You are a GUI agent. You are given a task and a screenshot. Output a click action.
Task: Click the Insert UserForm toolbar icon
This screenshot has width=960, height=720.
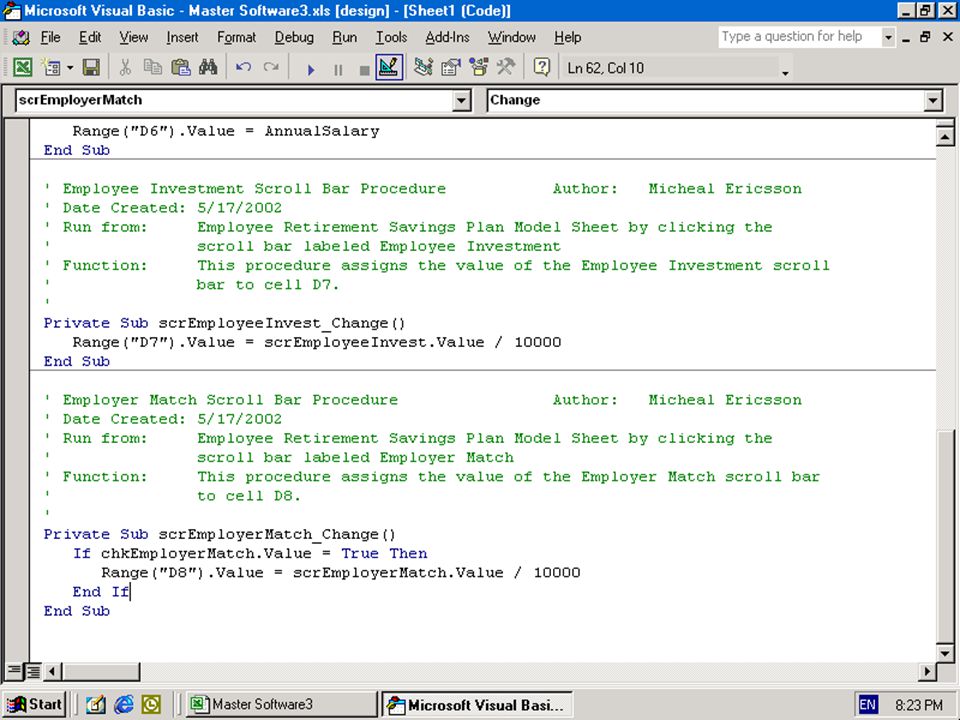click(50, 67)
